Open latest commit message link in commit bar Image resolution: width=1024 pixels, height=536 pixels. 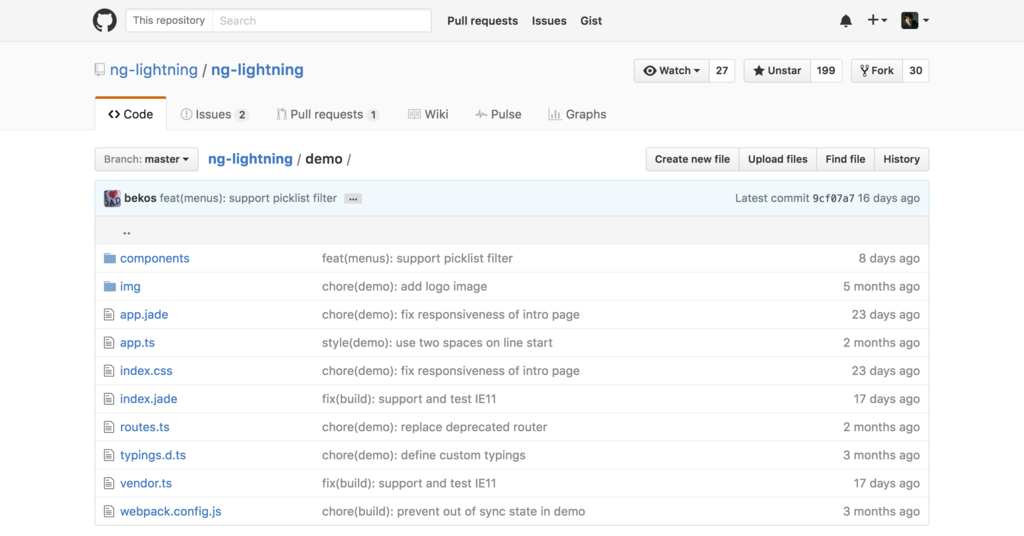248,198
